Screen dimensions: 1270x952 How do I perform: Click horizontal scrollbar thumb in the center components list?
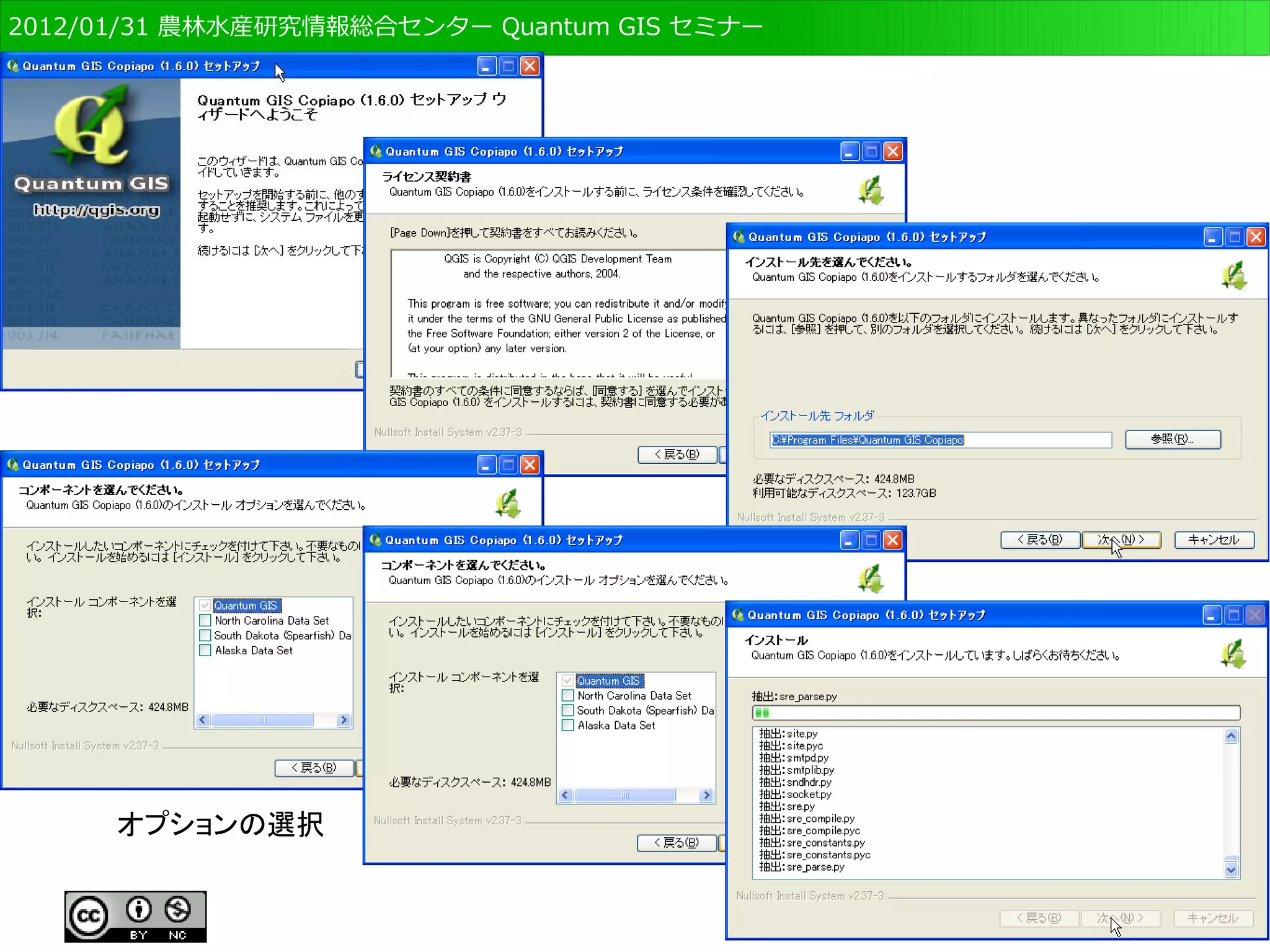click(624, 795)
